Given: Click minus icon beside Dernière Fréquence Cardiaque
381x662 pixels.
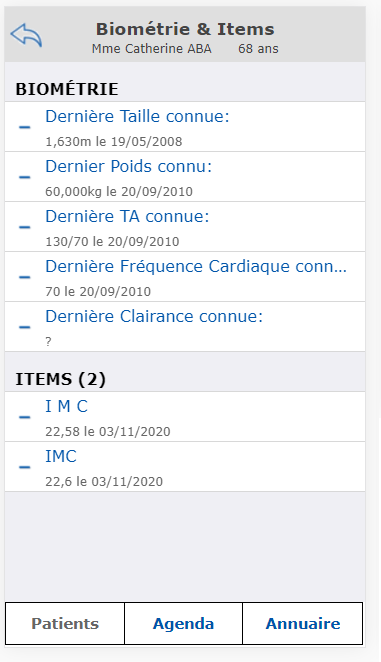Looking at the screenshot, I should (x=24, y=277).
